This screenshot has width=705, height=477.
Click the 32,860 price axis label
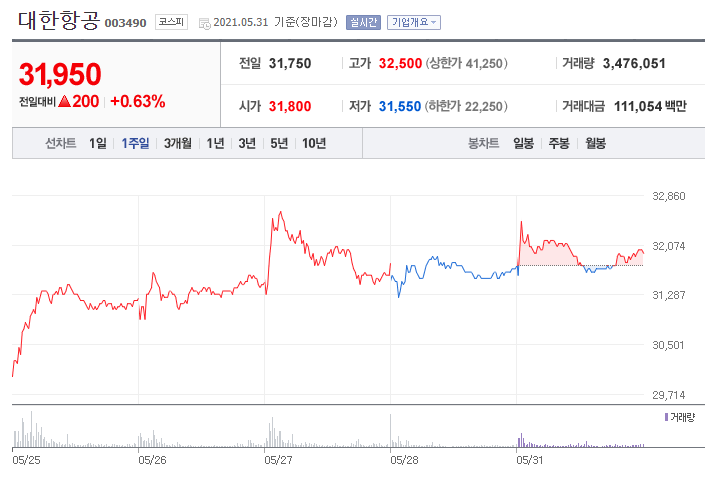coord(669,196)
